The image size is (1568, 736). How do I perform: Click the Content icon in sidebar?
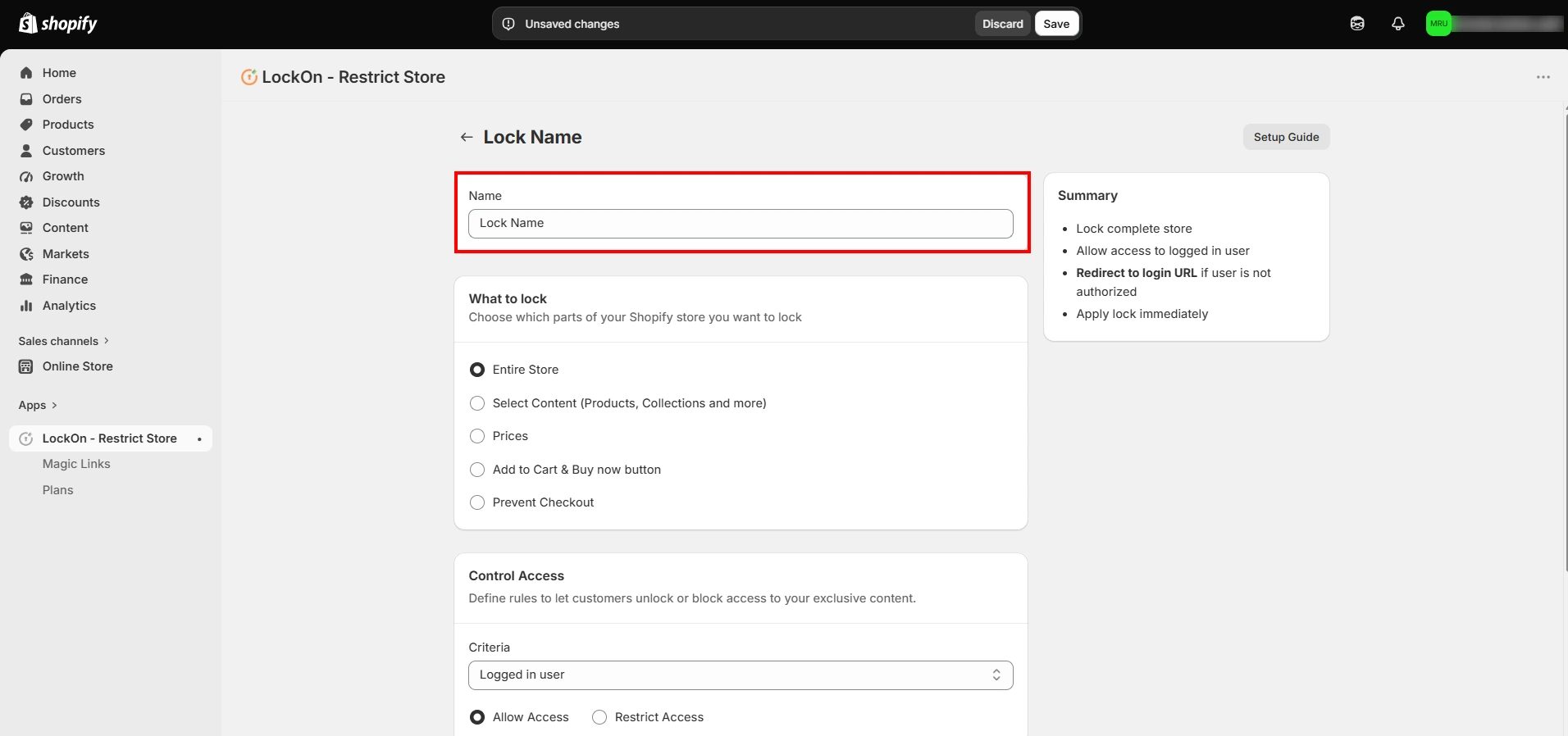tap(26, 228)
